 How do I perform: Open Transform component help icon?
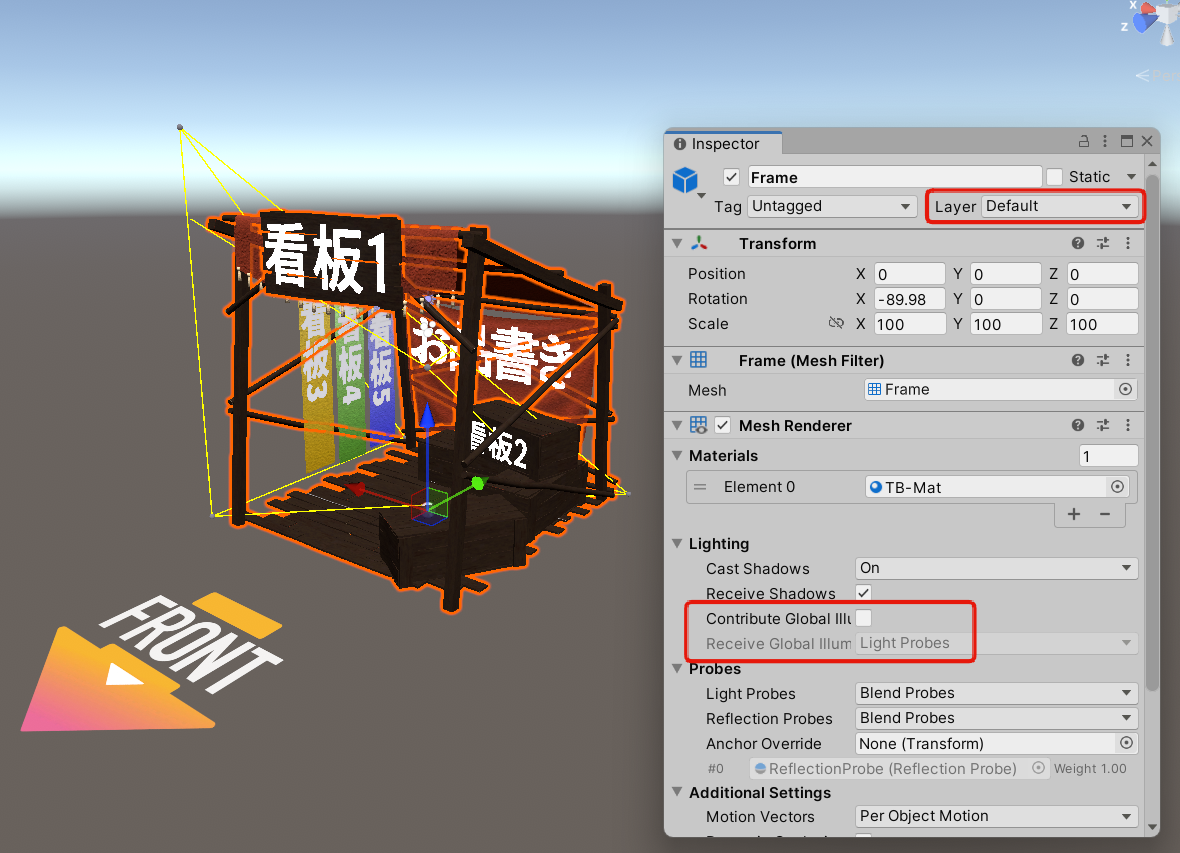coord(1078,243)
